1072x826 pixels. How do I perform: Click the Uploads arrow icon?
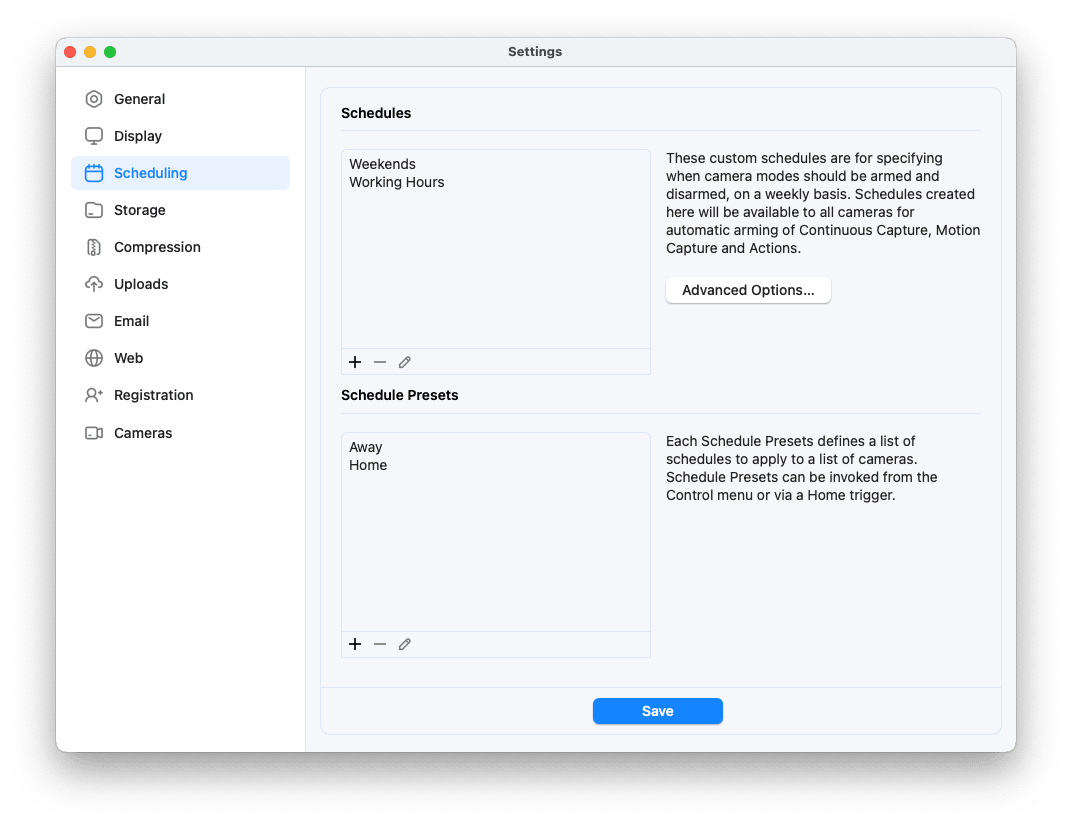tap(93, 284)
